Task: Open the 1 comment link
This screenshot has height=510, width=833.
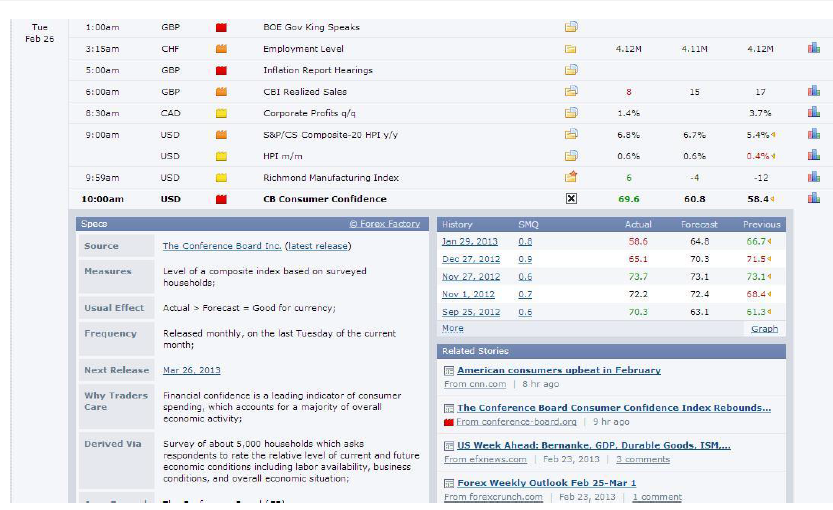Action: [657, 497]
